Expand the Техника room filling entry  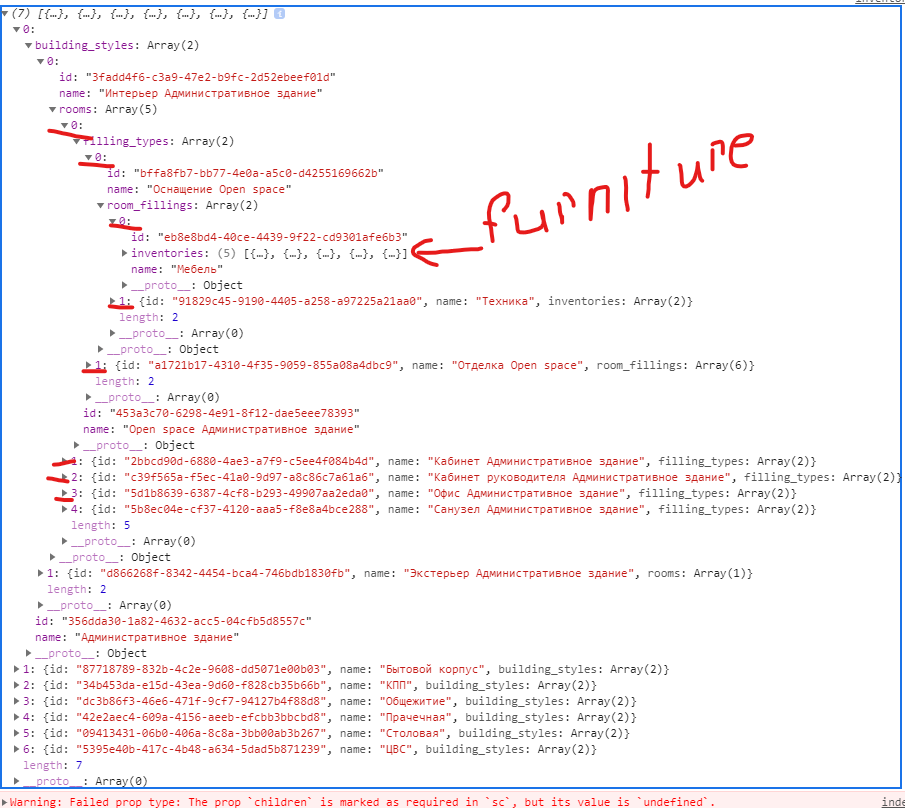(111, 301)
